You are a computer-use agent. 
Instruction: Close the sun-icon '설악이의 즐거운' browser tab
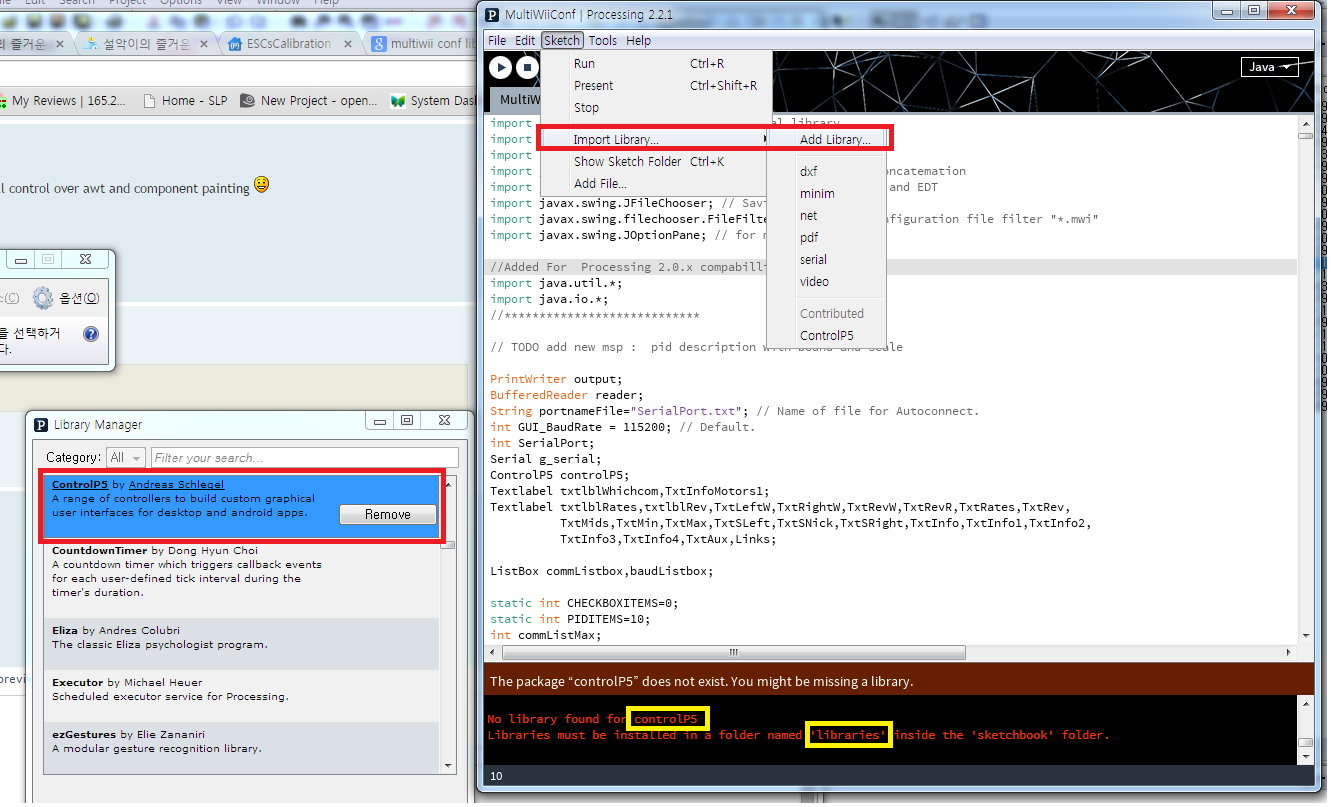(204, 44)
